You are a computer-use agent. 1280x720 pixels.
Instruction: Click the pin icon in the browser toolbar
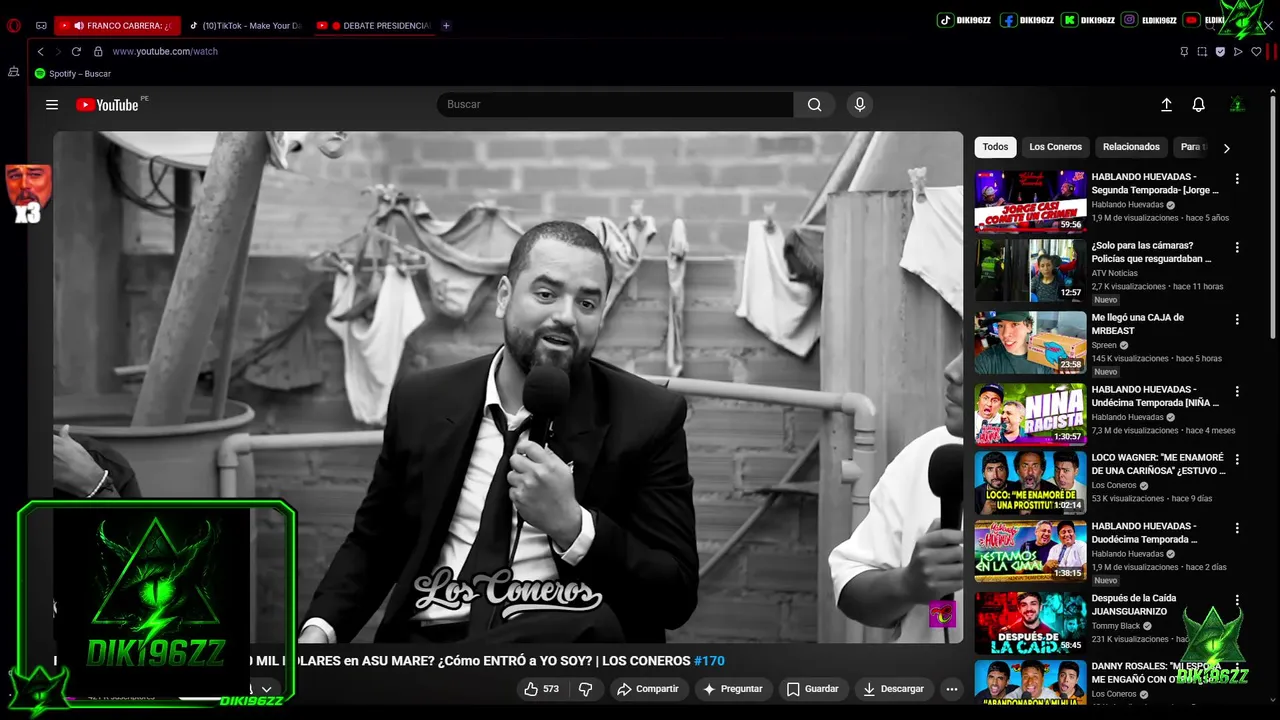pos(1184,51)
